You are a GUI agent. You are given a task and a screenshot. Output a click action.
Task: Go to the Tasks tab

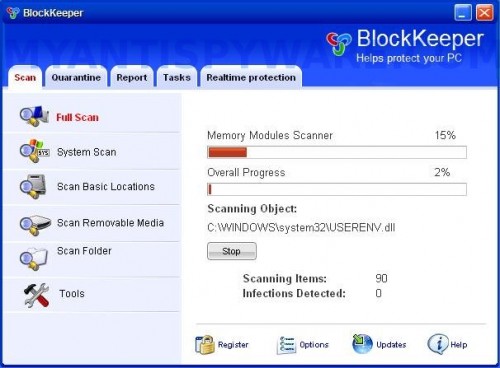click(x=177, y=77)
